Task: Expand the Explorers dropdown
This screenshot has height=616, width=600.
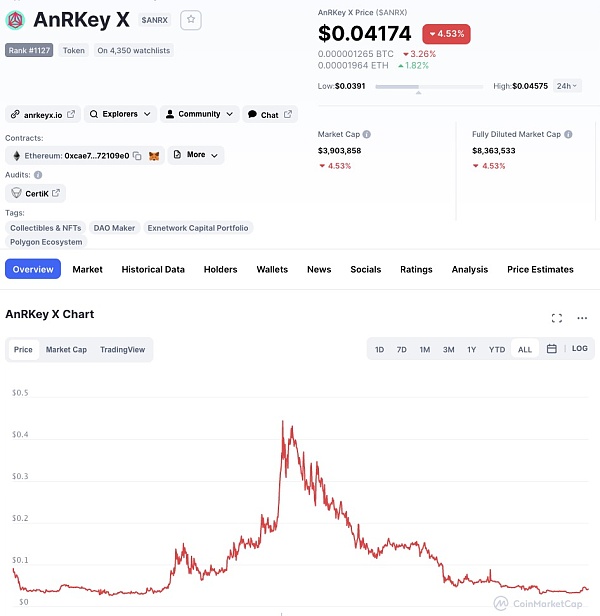Action: 121,115
